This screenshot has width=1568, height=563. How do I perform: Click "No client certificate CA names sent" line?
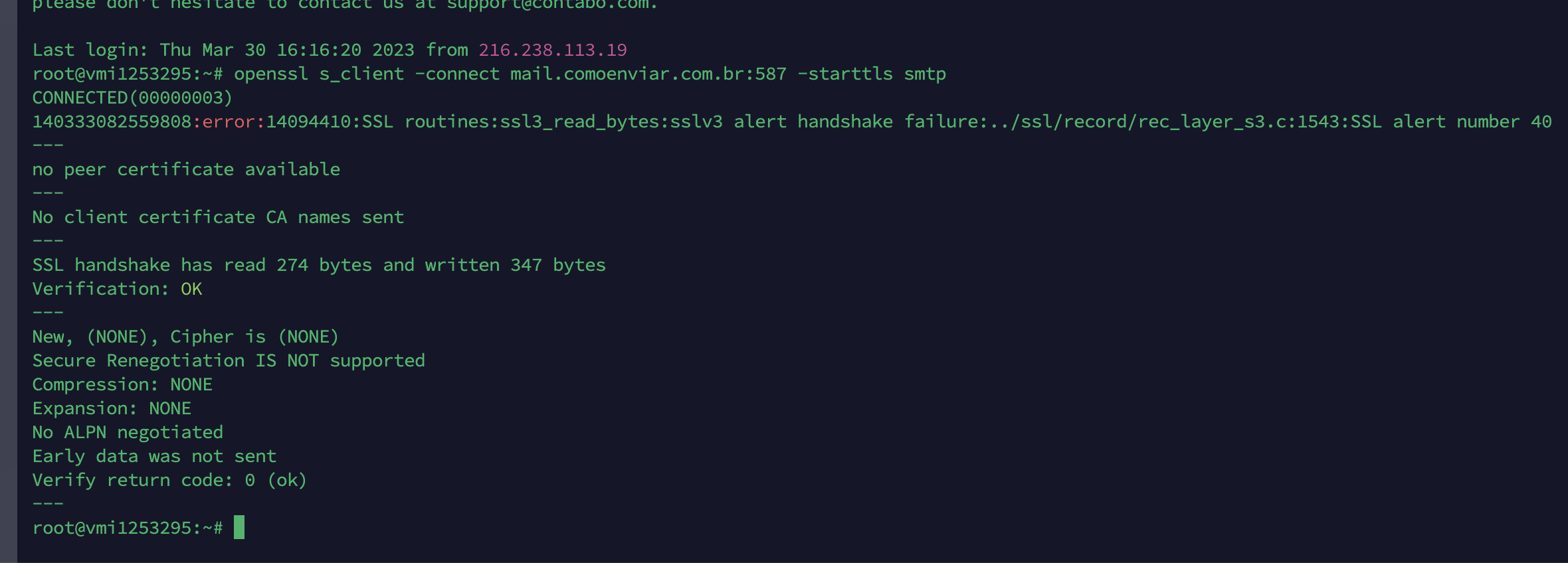(x=218, y=217)
